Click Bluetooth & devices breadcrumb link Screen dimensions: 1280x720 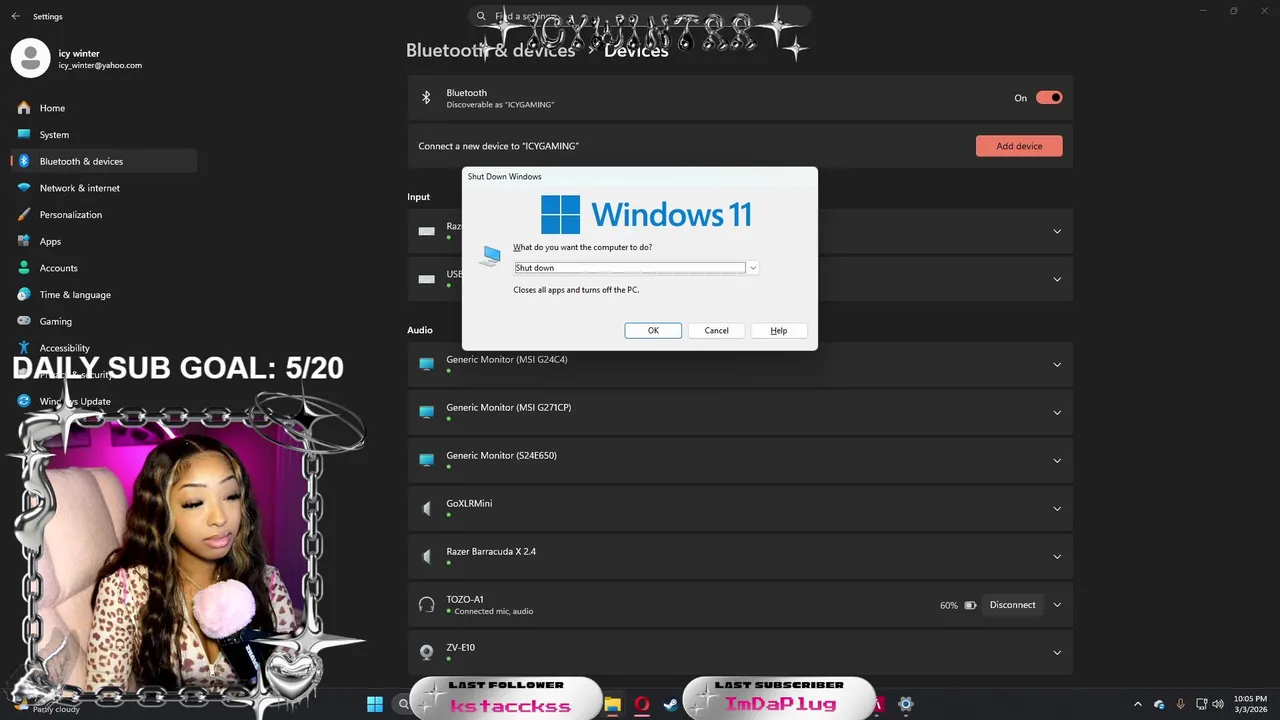490,50
